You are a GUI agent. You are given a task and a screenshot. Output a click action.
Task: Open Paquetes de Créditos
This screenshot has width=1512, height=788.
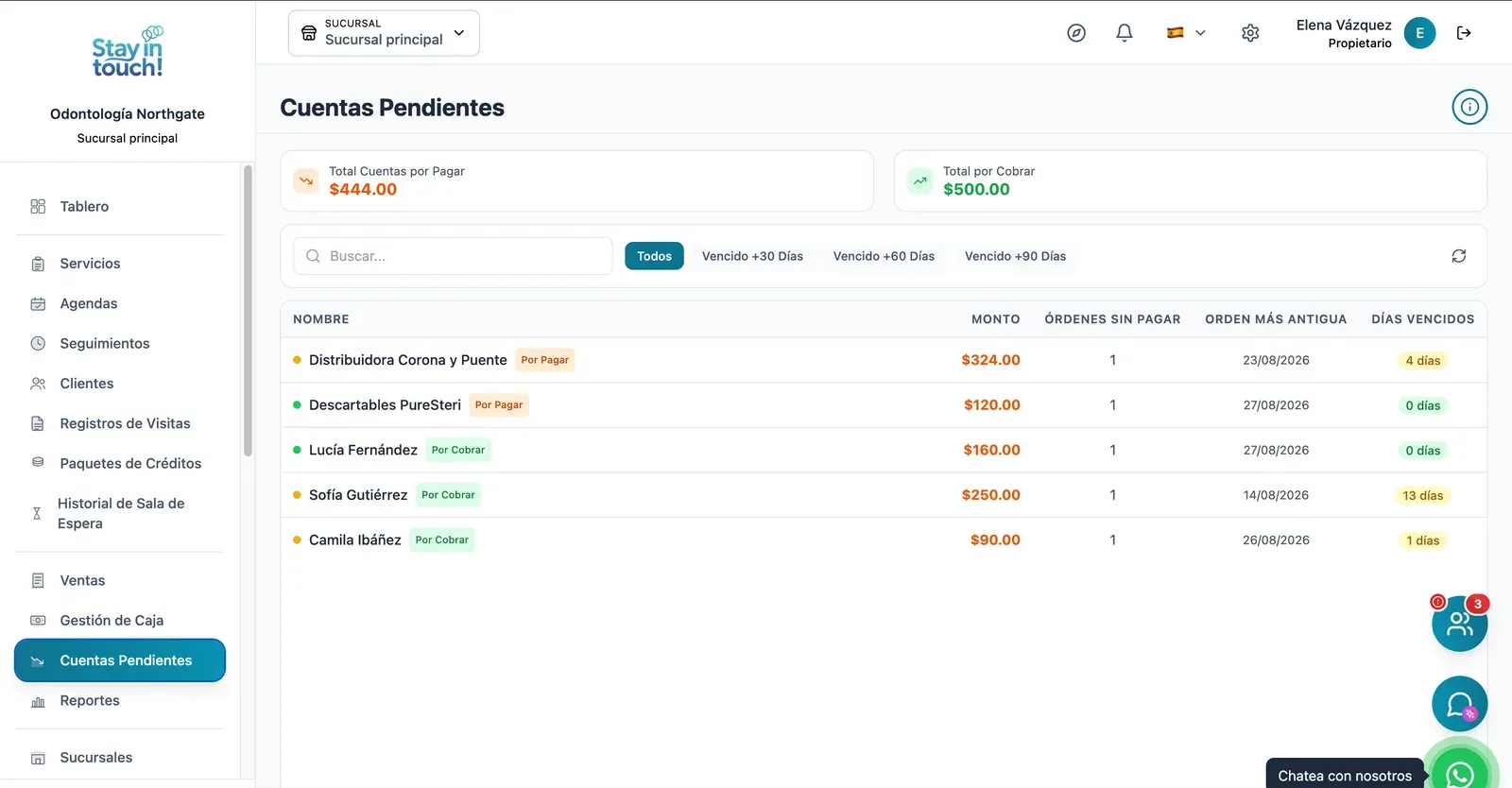[120, 463]
